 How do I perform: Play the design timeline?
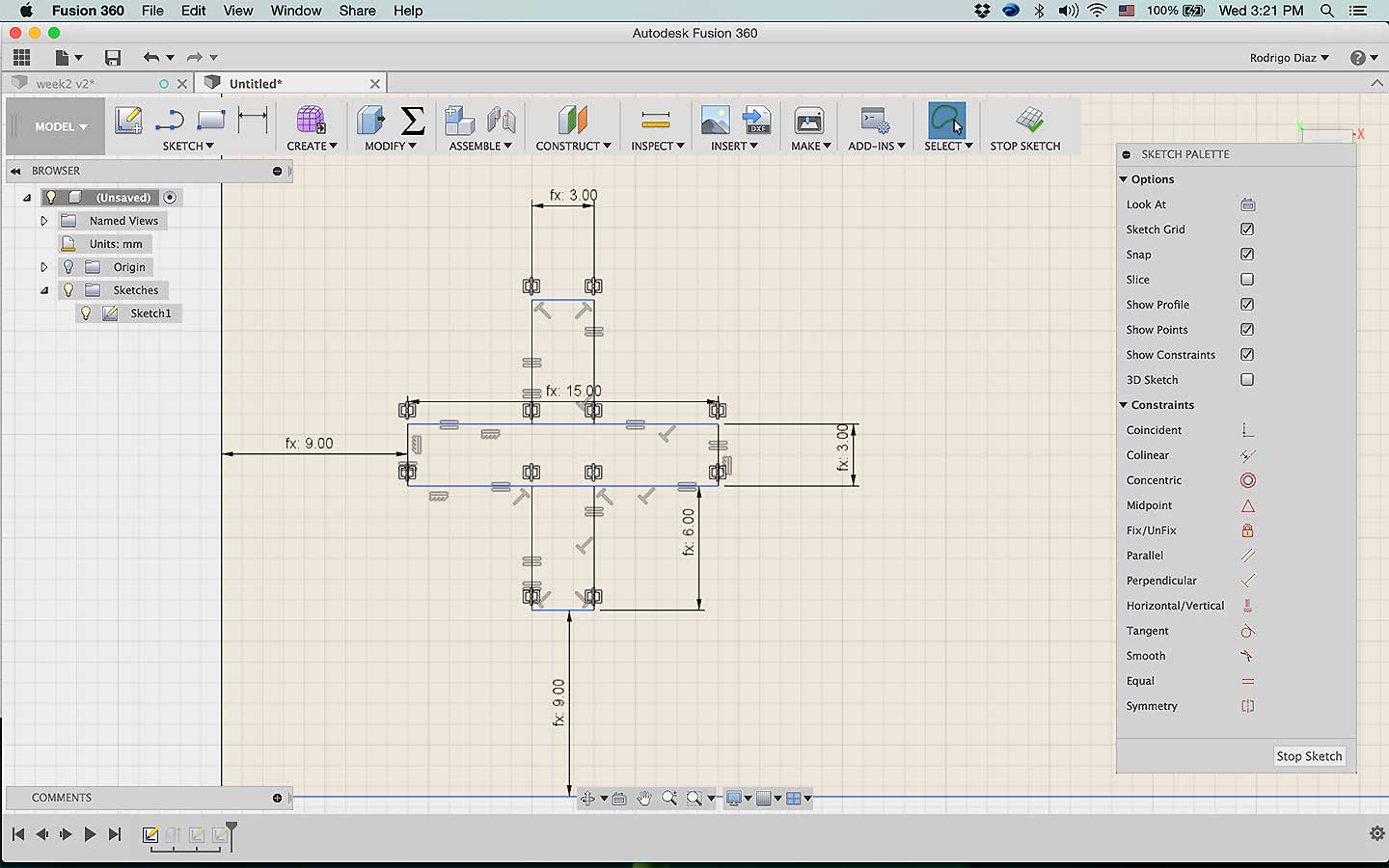90,834
